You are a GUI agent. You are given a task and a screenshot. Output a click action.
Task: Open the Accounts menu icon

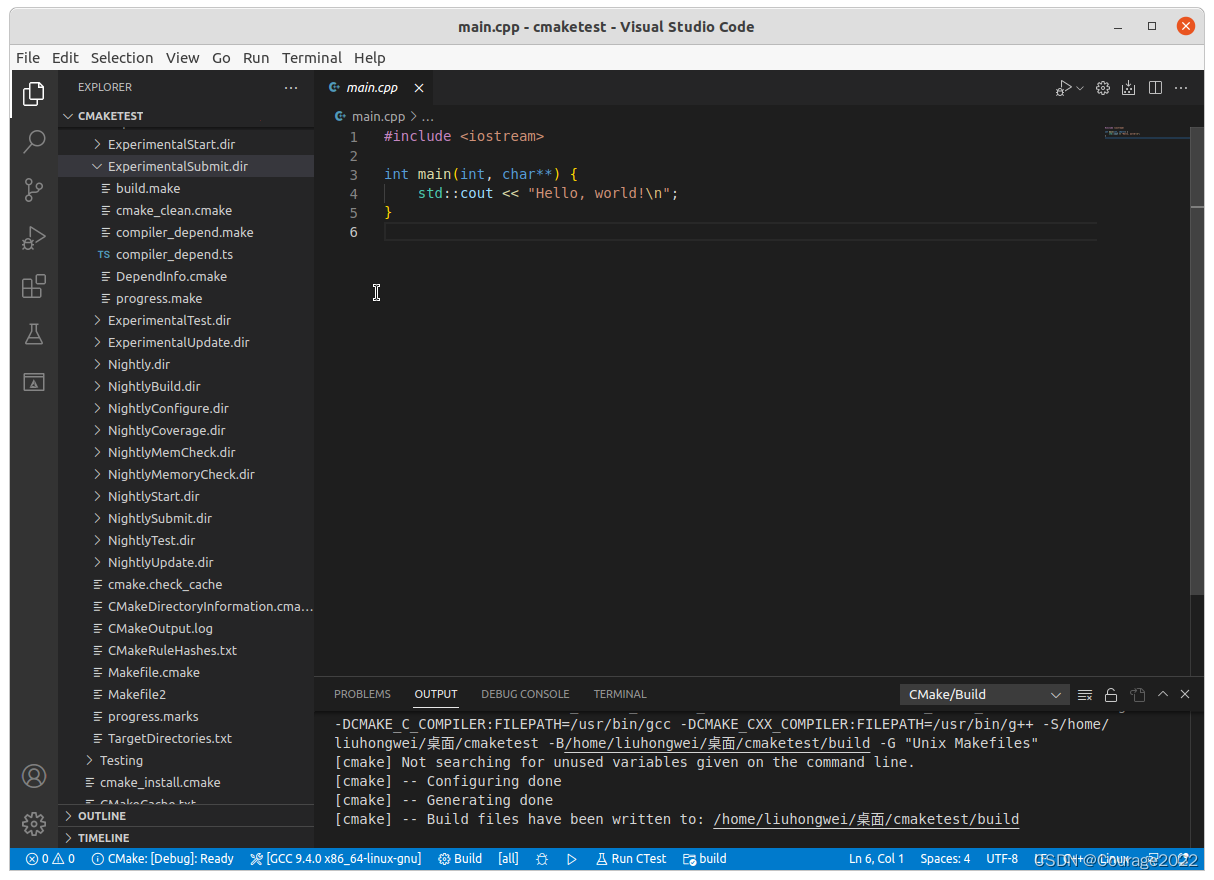(x=34, y=776)
